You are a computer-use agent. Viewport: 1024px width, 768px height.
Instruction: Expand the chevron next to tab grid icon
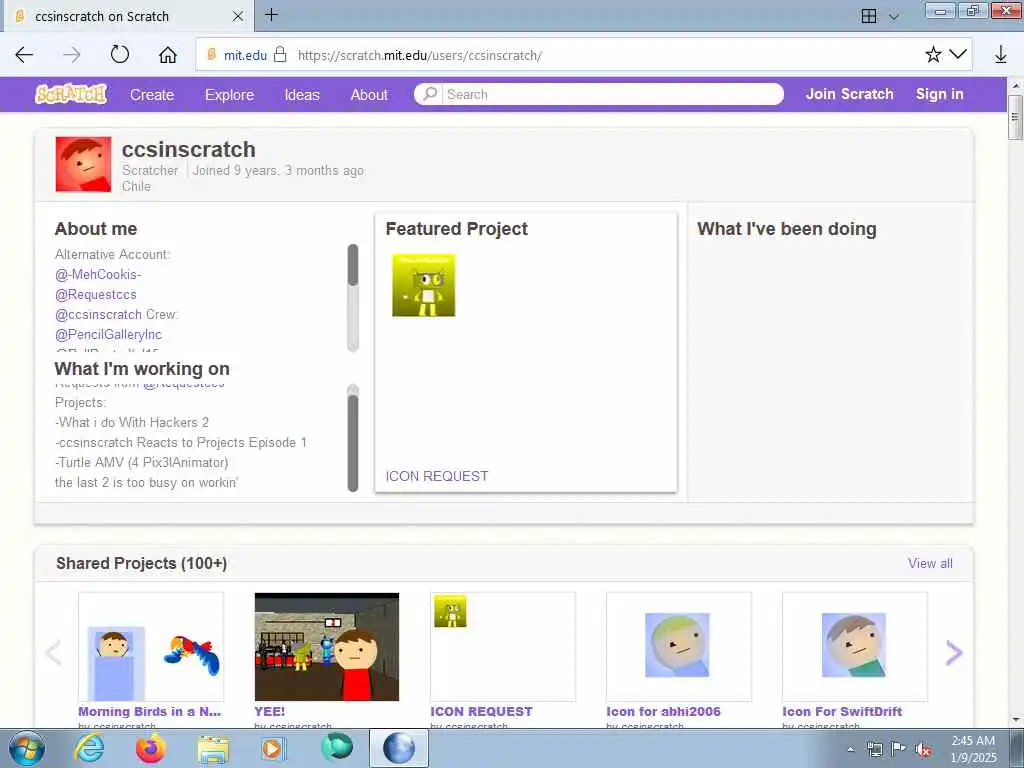[x=893, y=17]
